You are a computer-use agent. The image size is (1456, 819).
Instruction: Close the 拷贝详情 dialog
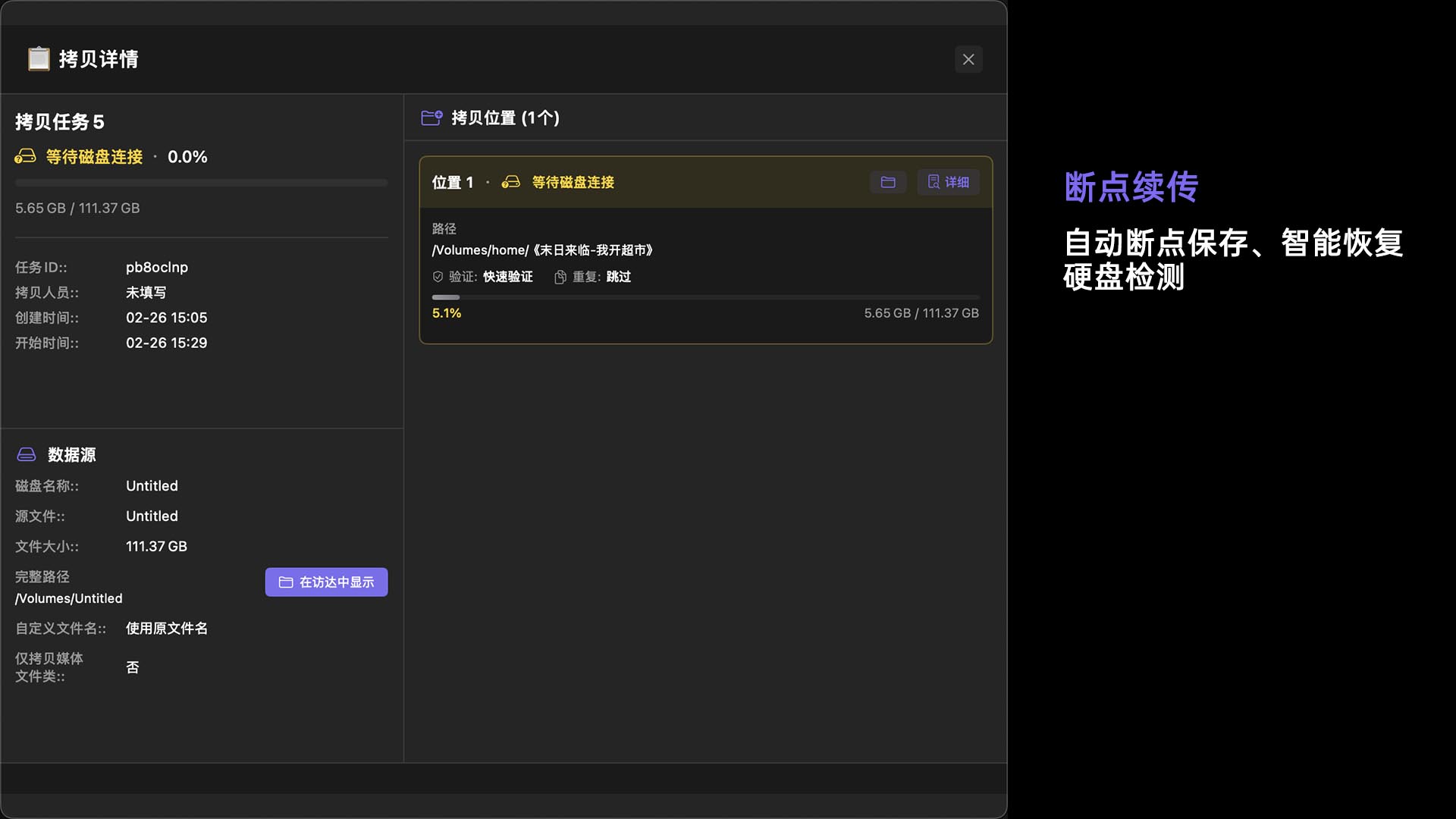[968, 59]
